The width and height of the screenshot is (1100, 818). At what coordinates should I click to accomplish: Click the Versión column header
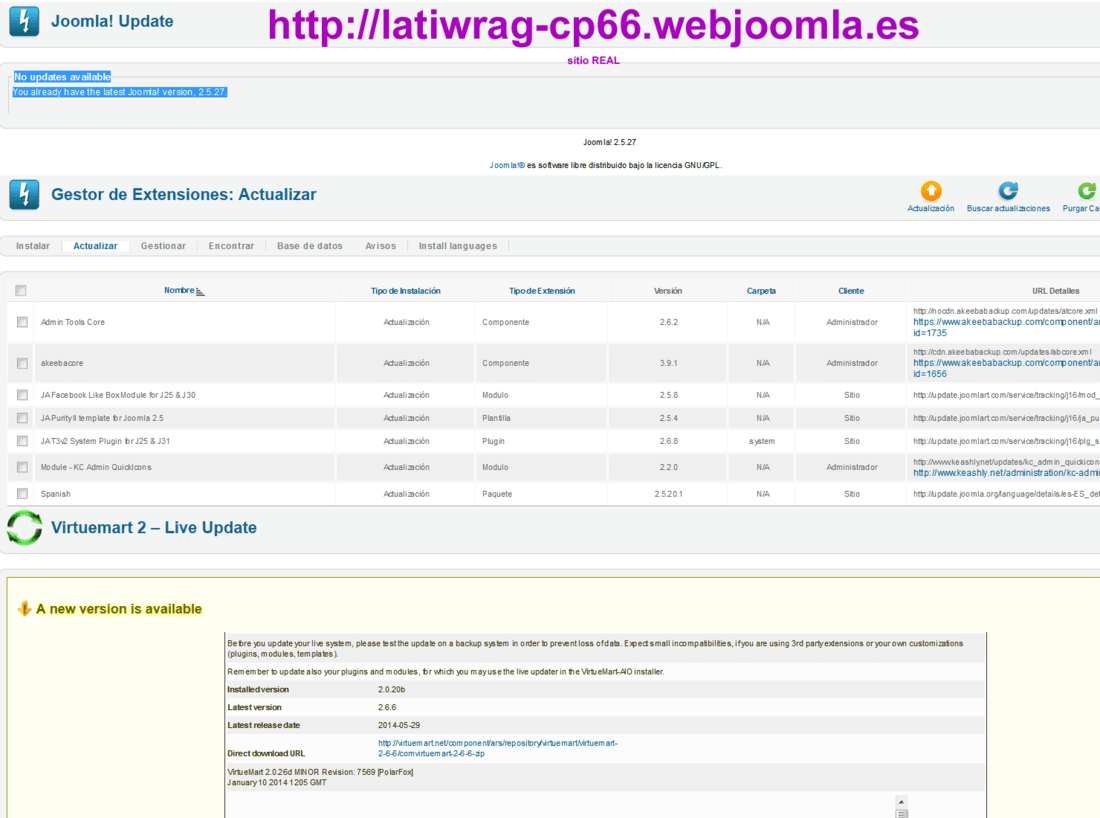[x=668, y=291]
